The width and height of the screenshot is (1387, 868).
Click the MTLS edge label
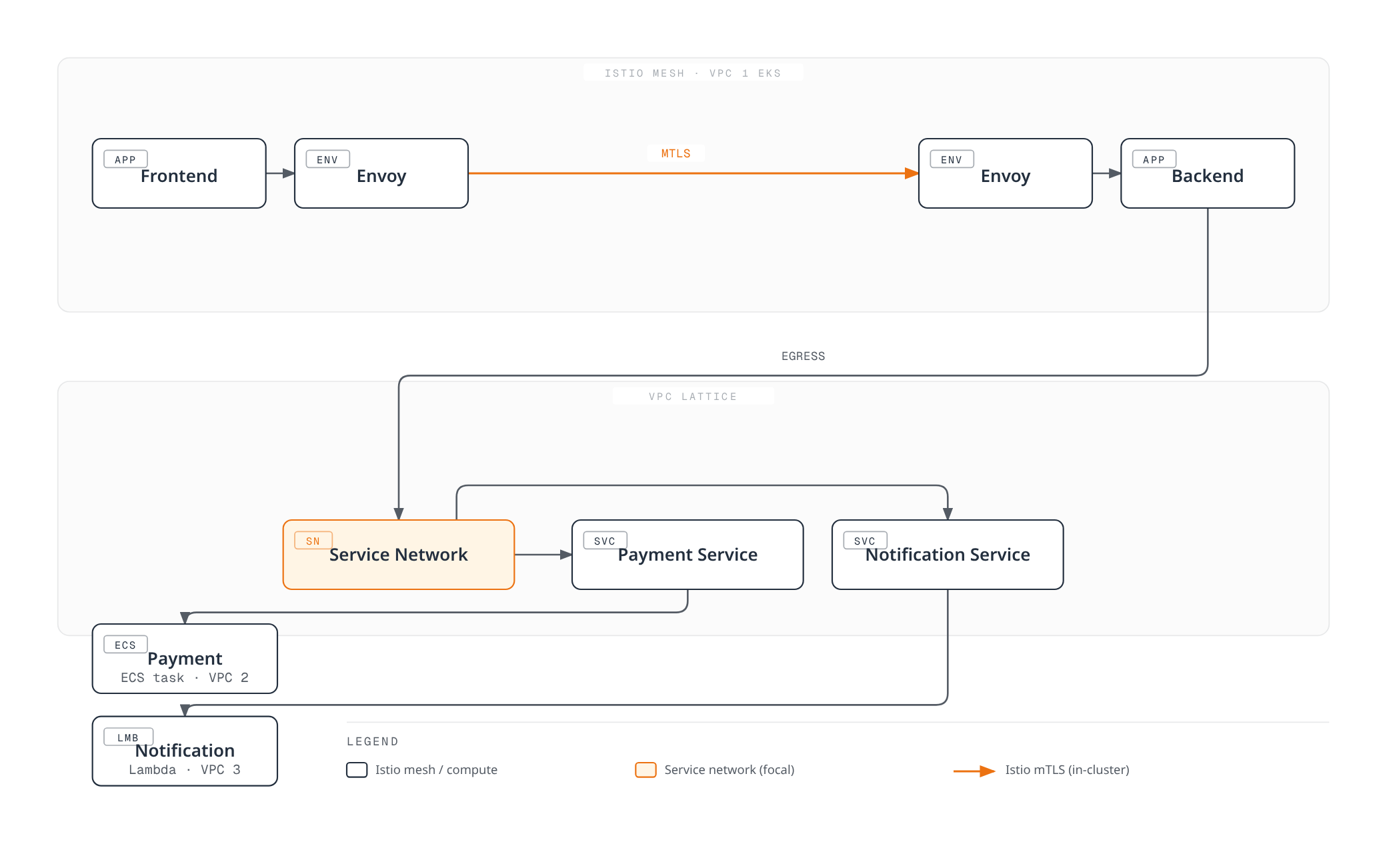coord(675,153)
